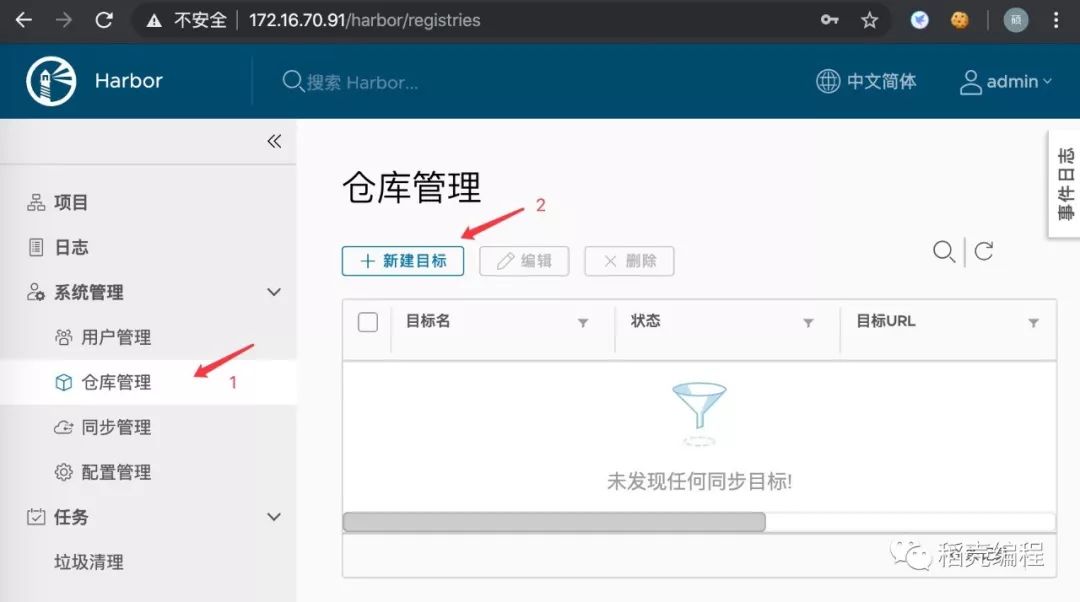Image resolution: width=1080 pixels, height=602 pixels.
Task: Click 任务 in the sidebar
Action: click(x=71, y=517)
